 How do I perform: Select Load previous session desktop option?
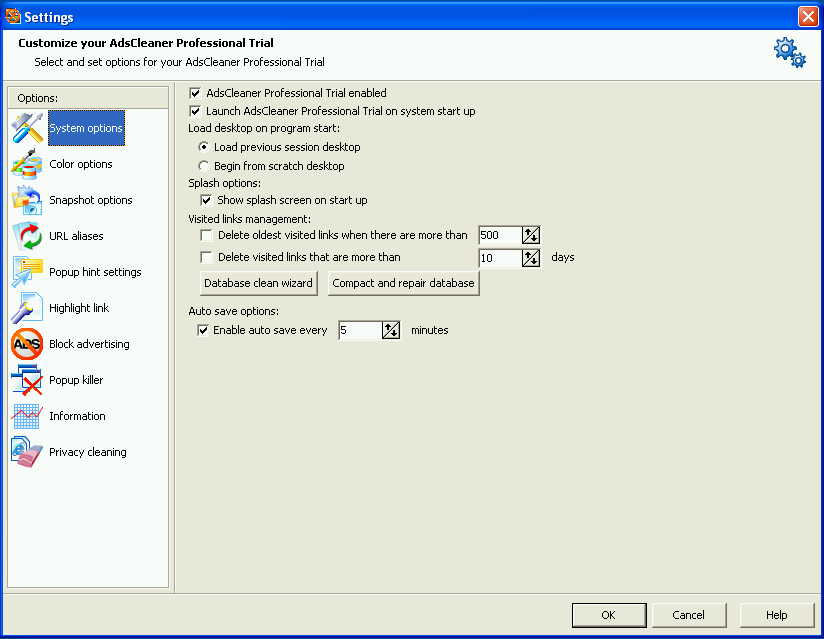point(203,147)
